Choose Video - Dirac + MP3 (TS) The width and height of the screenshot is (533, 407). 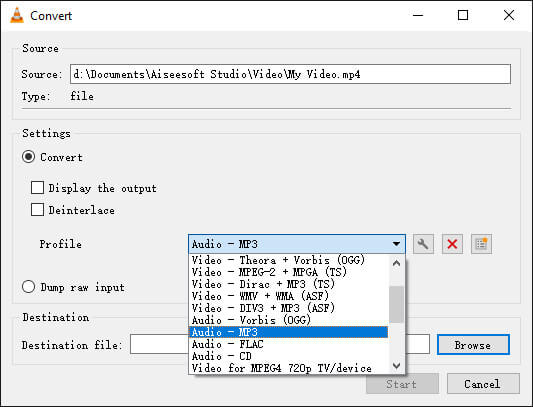point(288,284)
